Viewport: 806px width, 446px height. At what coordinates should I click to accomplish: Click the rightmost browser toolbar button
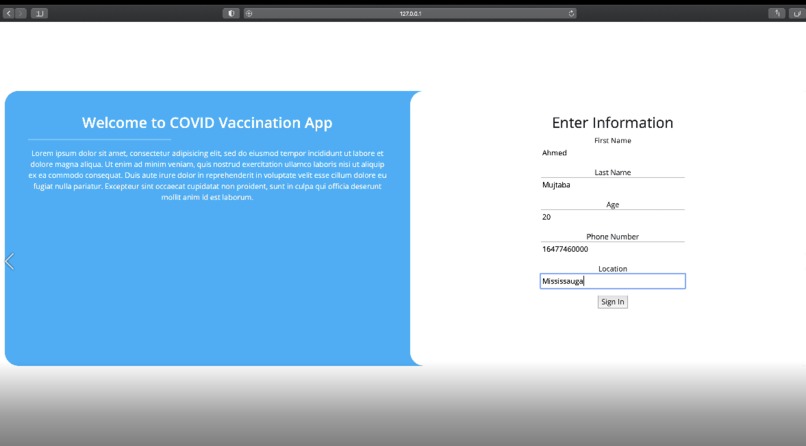(x=797, y=13)
